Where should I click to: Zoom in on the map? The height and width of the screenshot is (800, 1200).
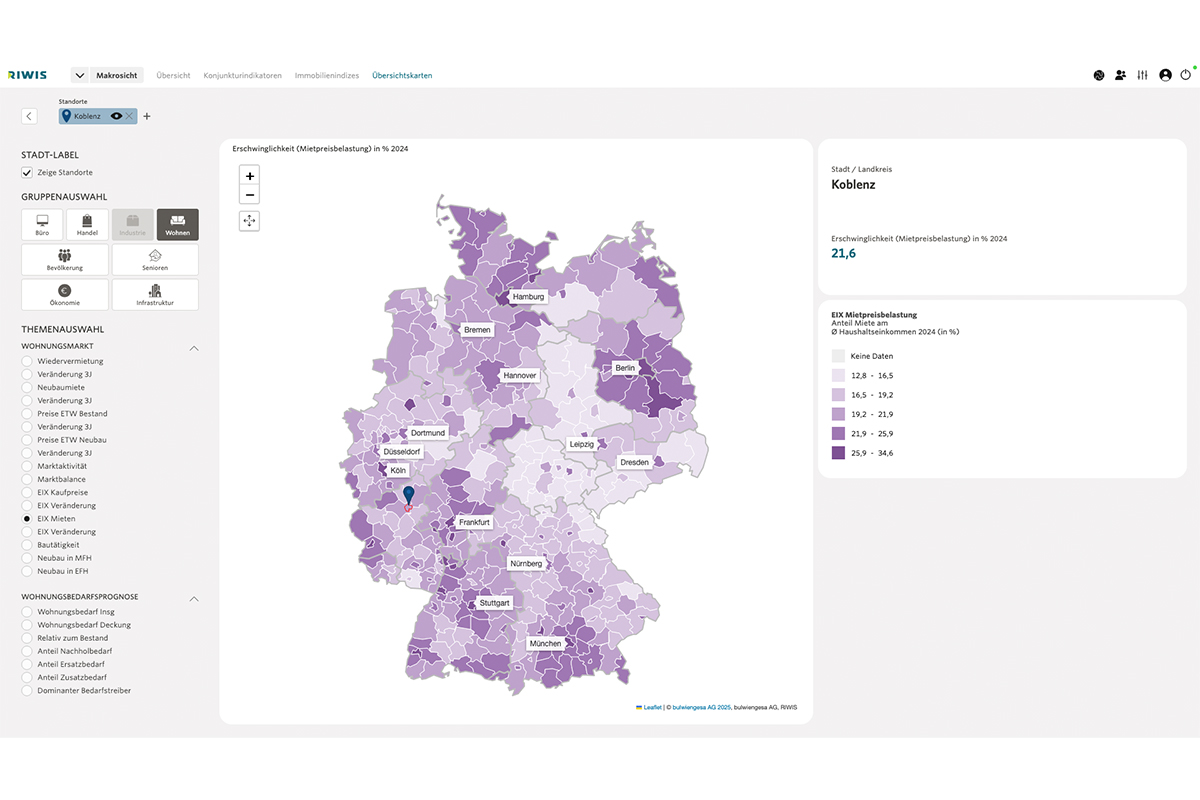[250, 176]
